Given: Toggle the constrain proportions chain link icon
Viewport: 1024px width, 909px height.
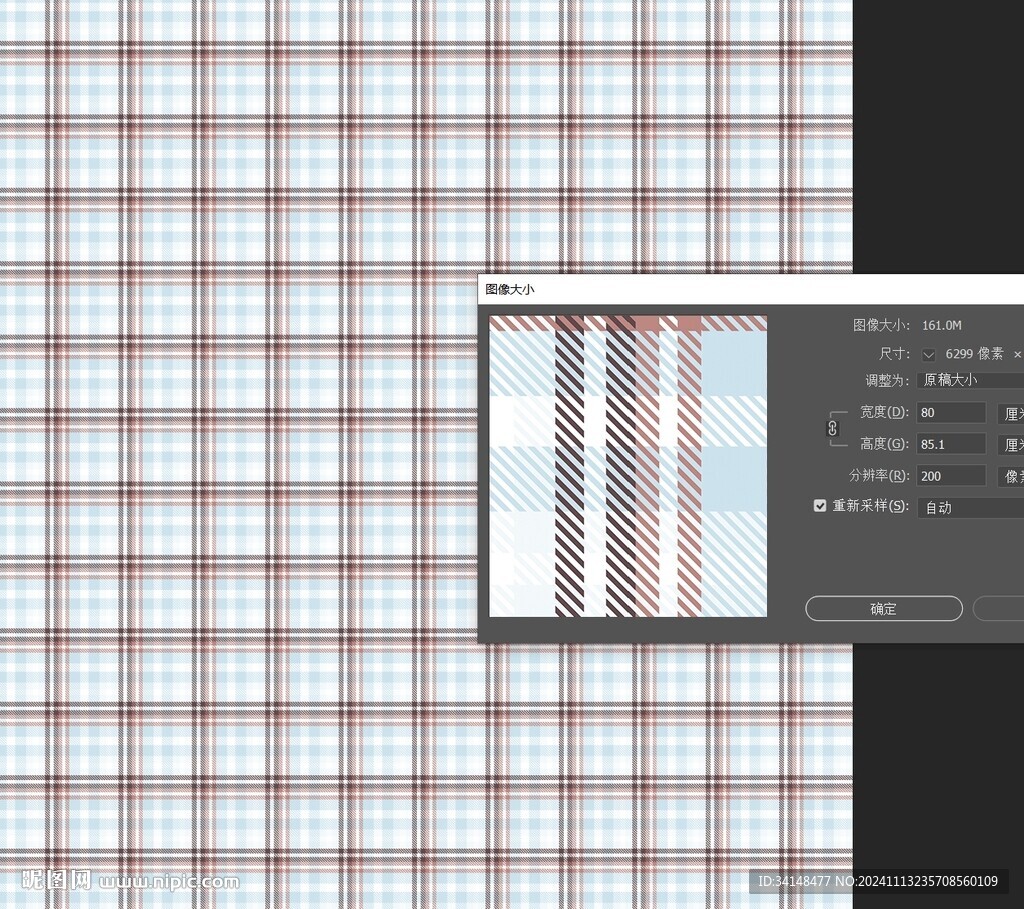Looking at the screenshot, I should click(x=833, y=428).
